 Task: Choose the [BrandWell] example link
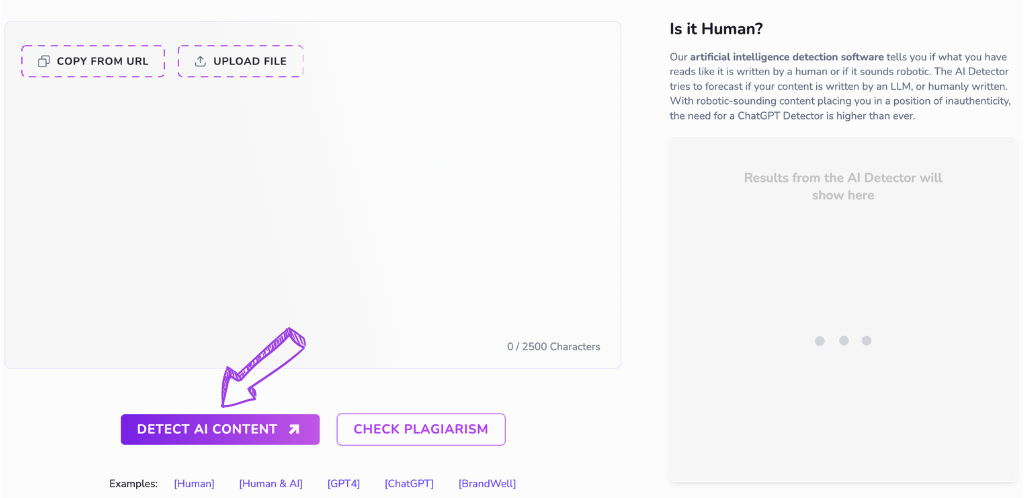click(x=487, y=484)
